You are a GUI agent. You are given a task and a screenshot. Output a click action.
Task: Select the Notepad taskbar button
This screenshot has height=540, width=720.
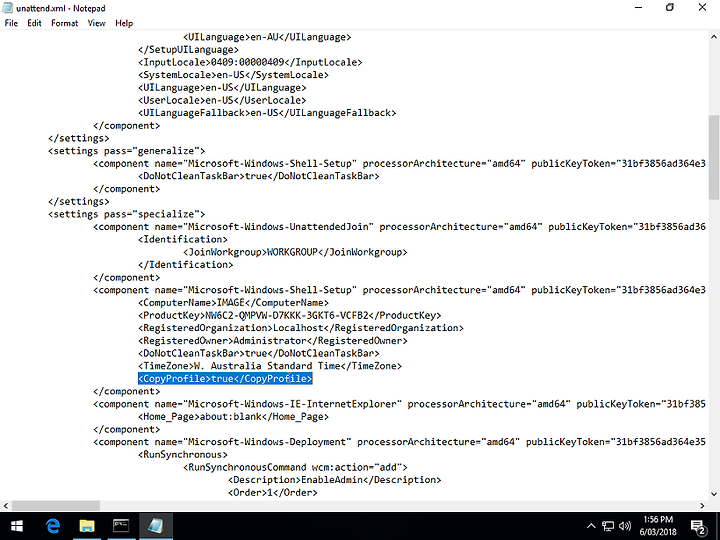156,526
